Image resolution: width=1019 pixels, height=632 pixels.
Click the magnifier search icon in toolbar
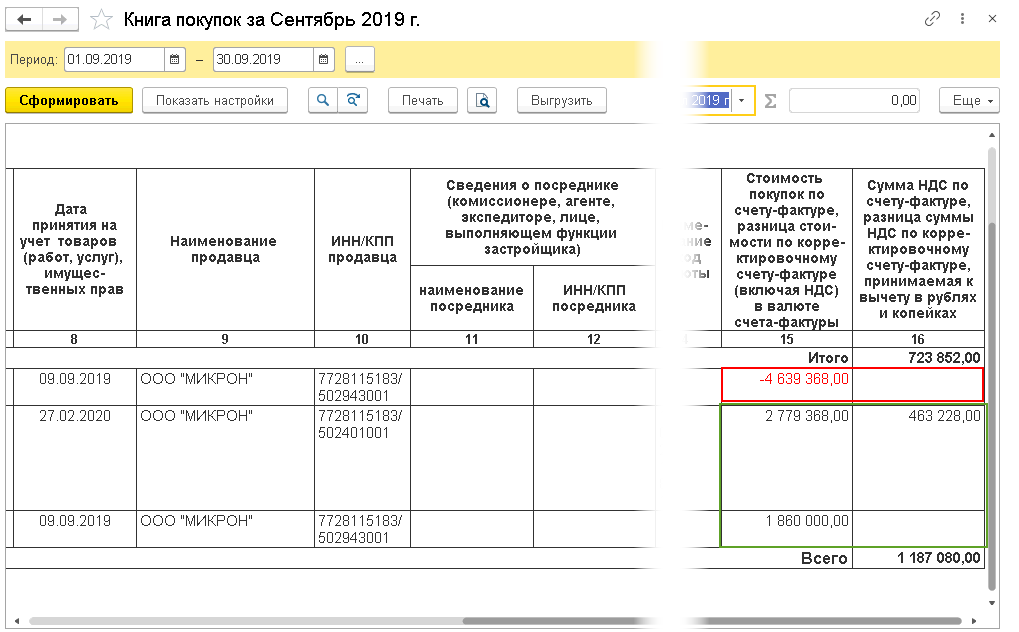[x=323, y=100]
